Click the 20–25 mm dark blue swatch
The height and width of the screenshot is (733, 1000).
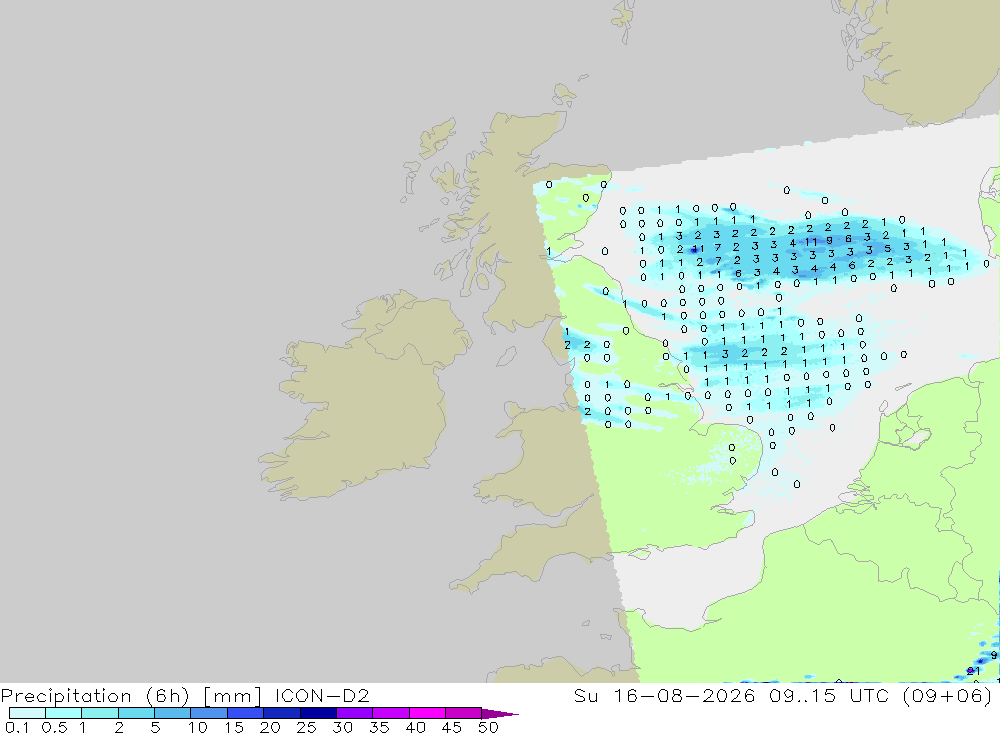click(x=281, y=713)
